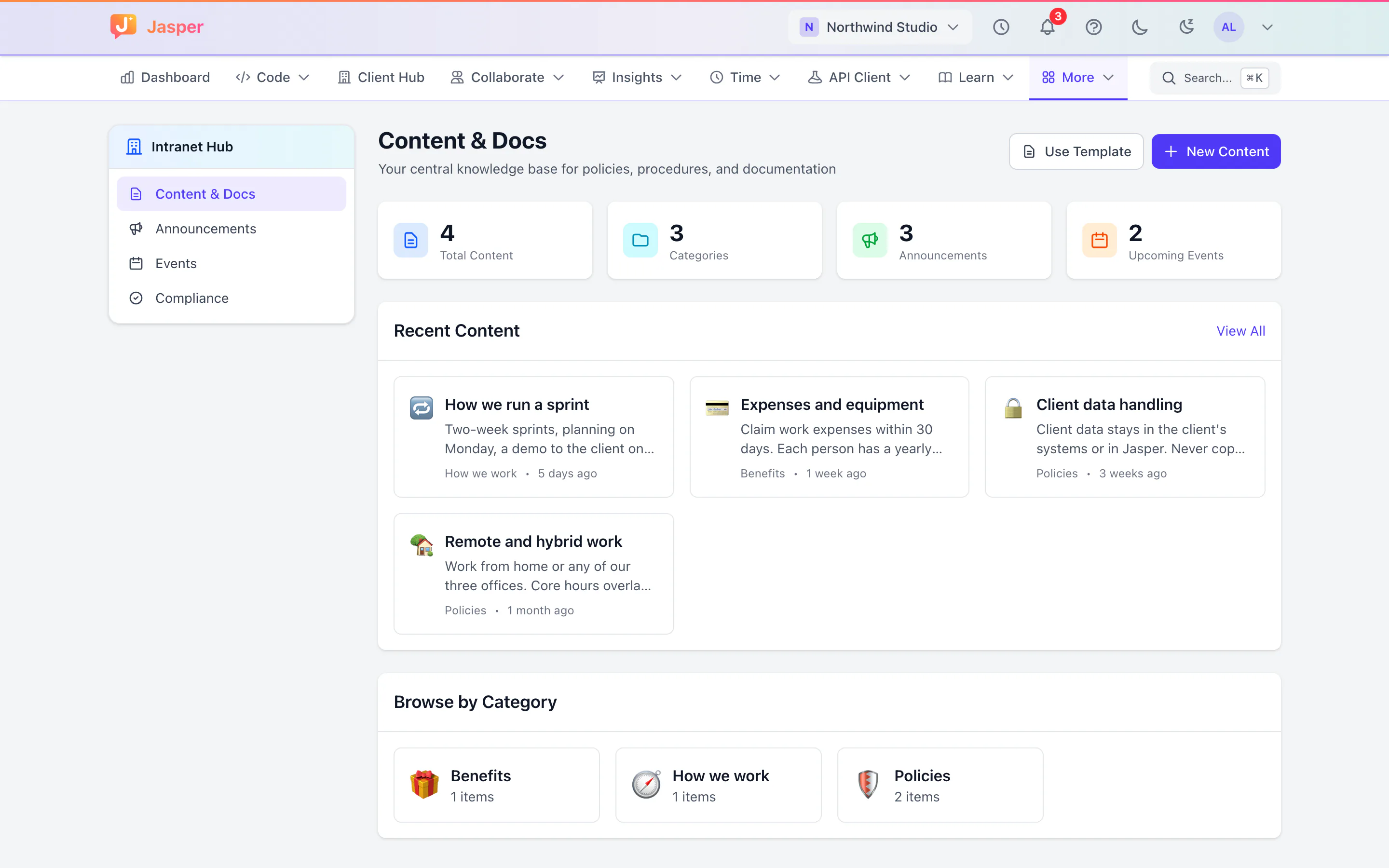Click the Upcoming Events calendar icon
The image size is (1389, 868).
1100,240
